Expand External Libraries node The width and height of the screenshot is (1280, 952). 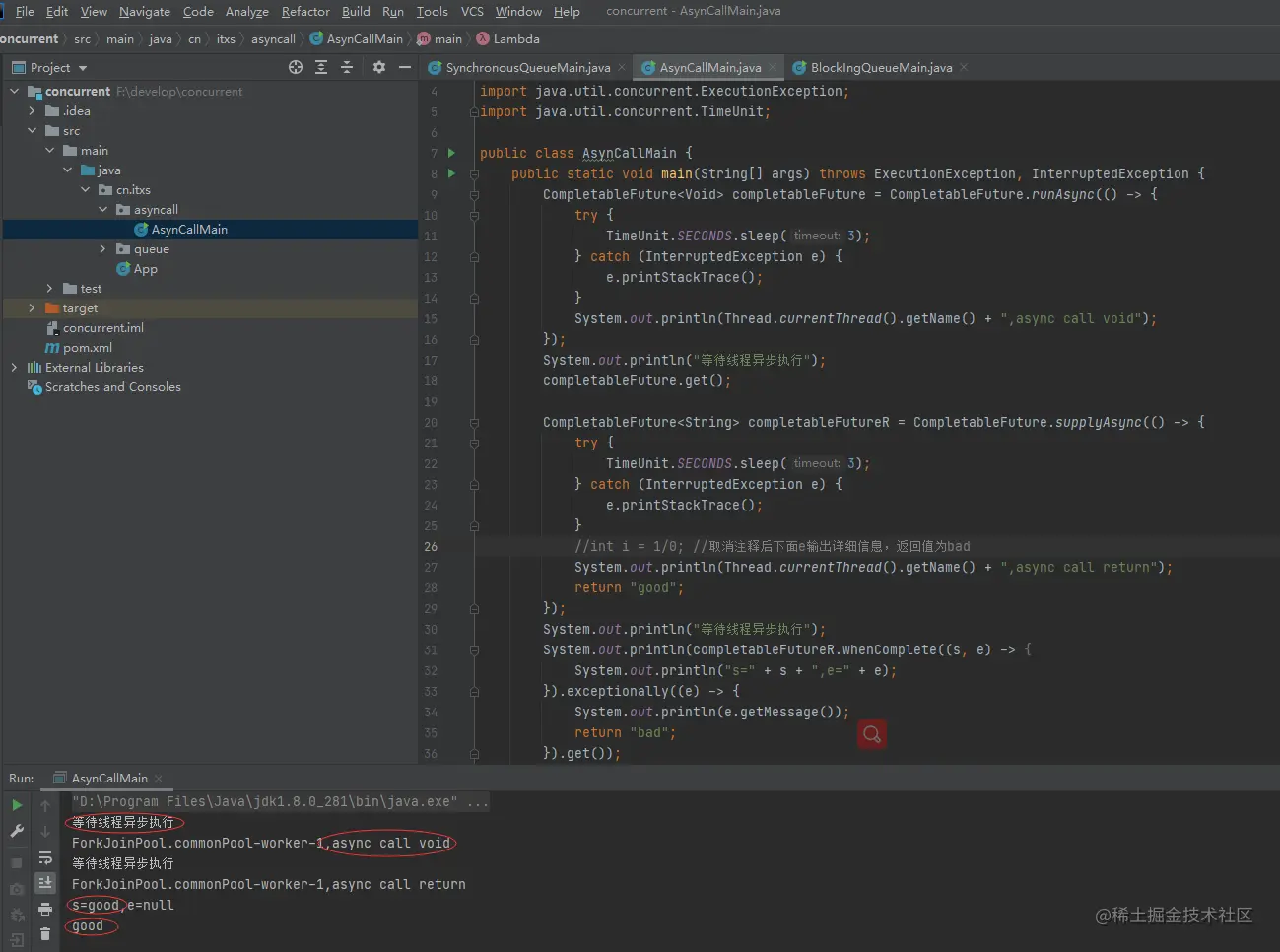(x=14, y=367)
